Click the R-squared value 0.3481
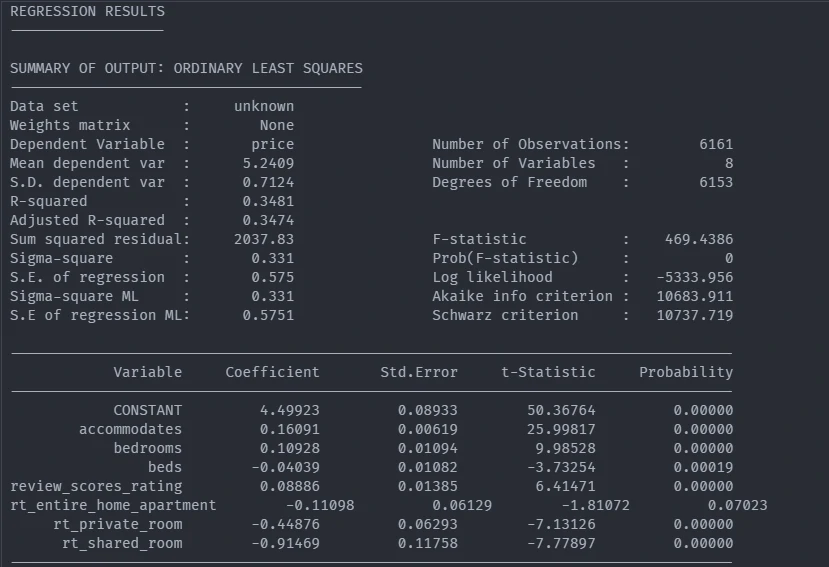The height and width of the screenshot is (567, 829). [x=268, y=202]
